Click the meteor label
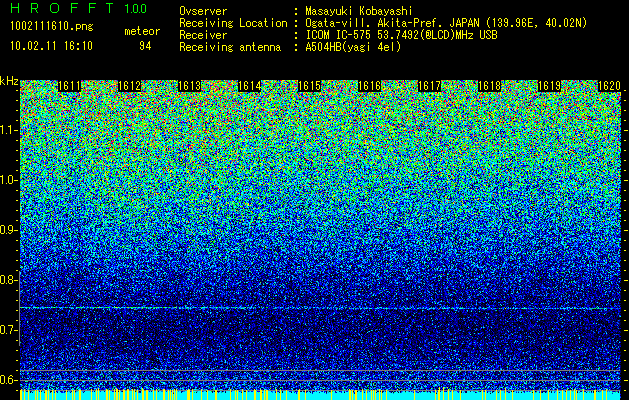 pos(142,31)
